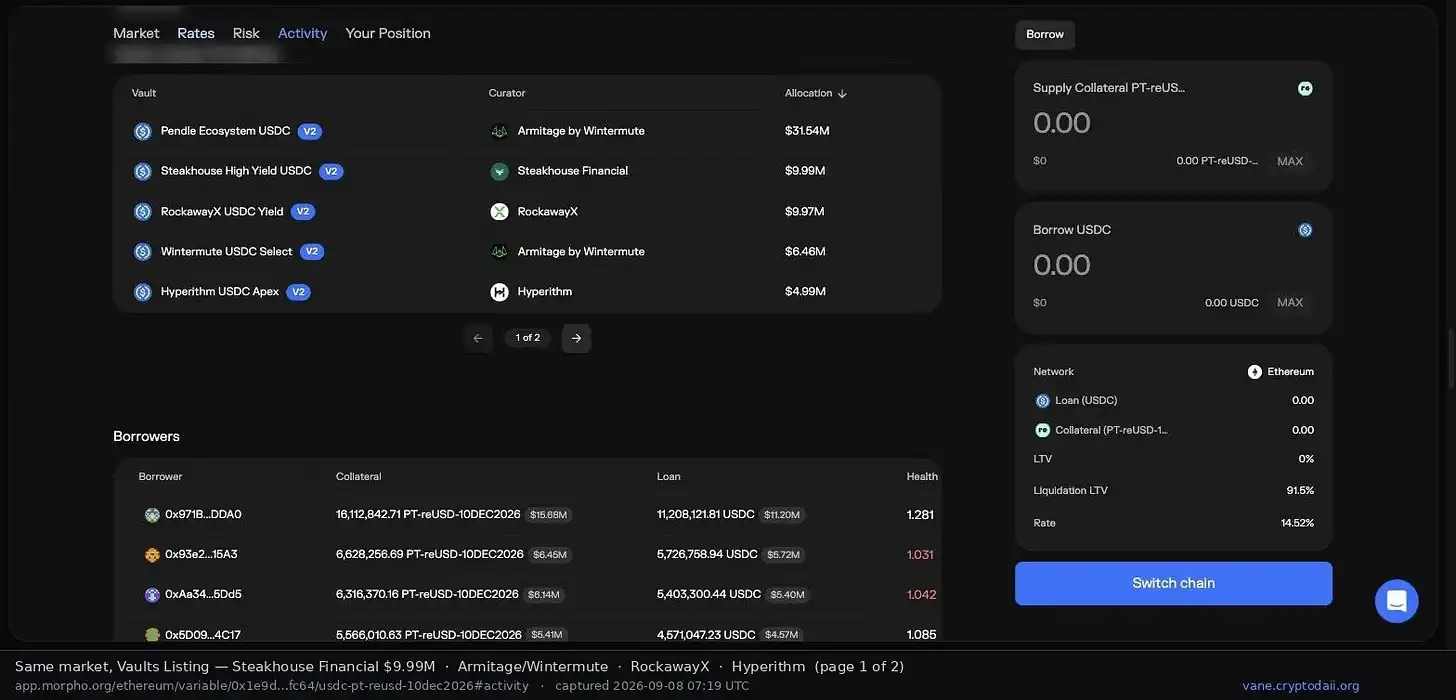Click Wintermute USDC Select vault icon
Screen dimensions: 1456x700
coord(143,252)
